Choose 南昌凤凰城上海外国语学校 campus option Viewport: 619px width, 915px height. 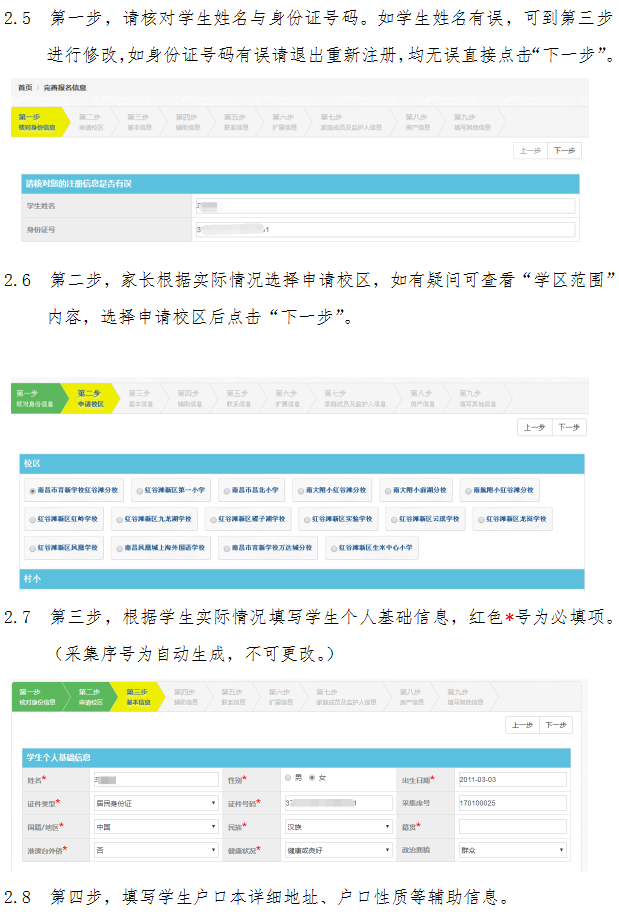(x=120, y=549)
